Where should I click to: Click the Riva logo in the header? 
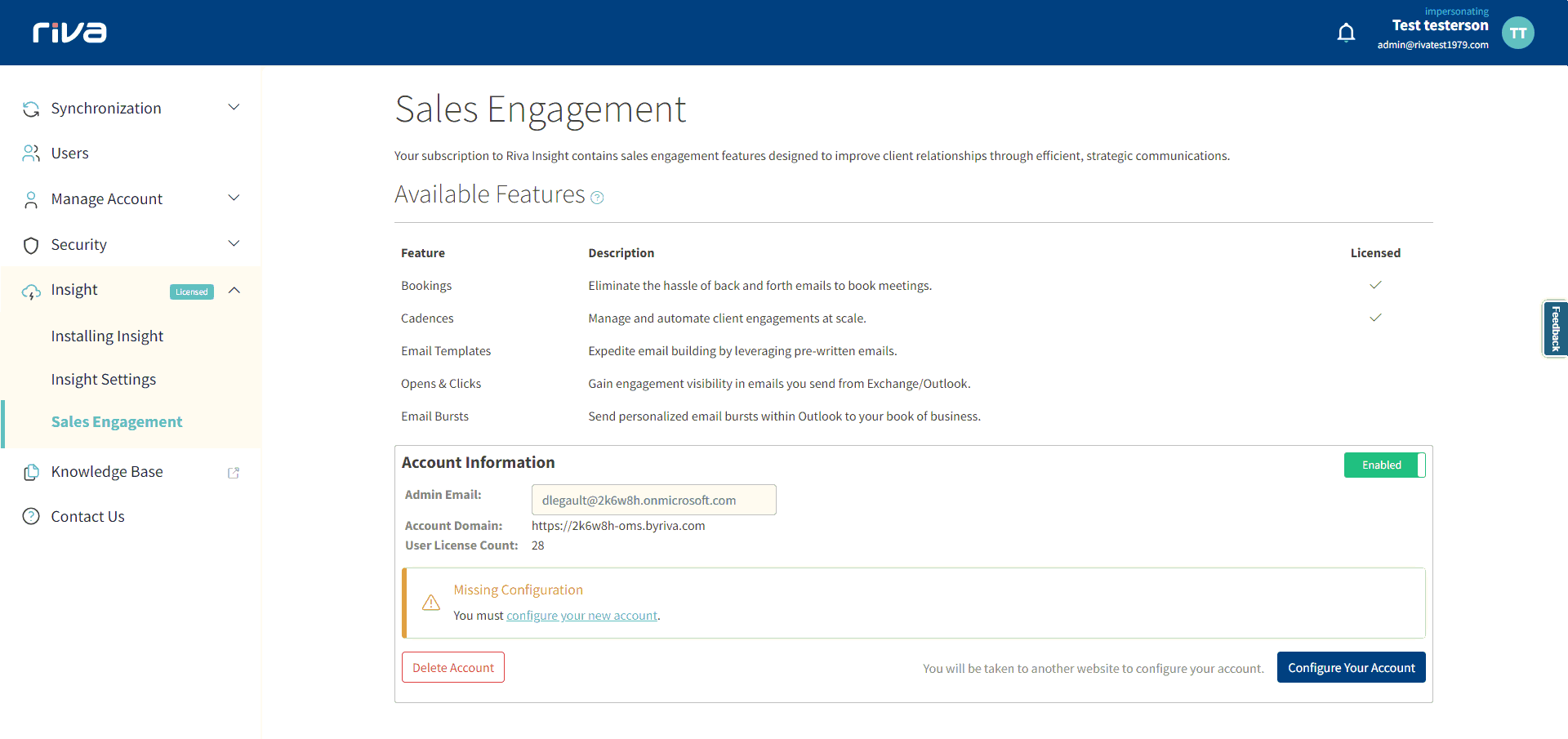coord(69,33)
